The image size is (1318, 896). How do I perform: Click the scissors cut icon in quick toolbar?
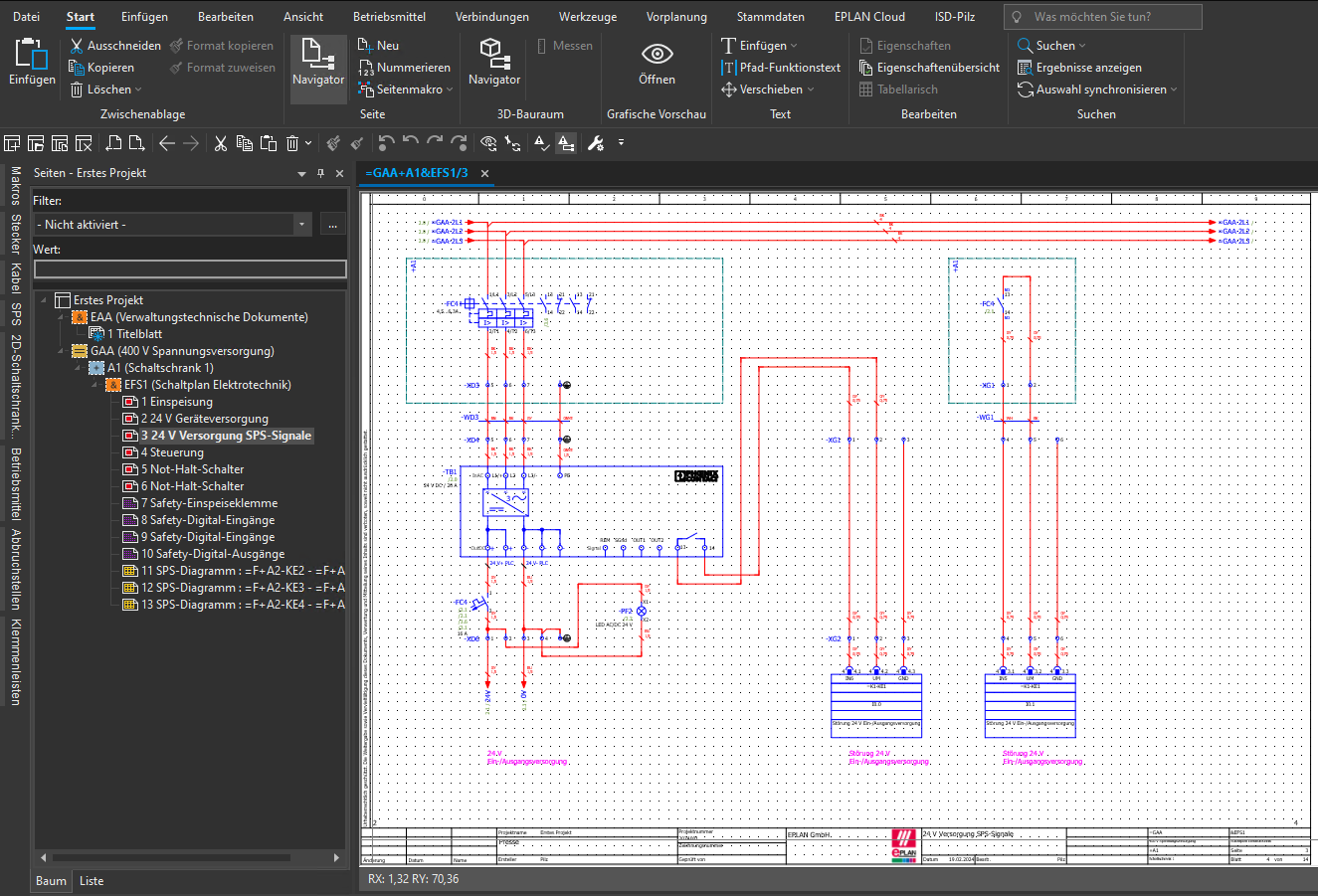point(221,143)
